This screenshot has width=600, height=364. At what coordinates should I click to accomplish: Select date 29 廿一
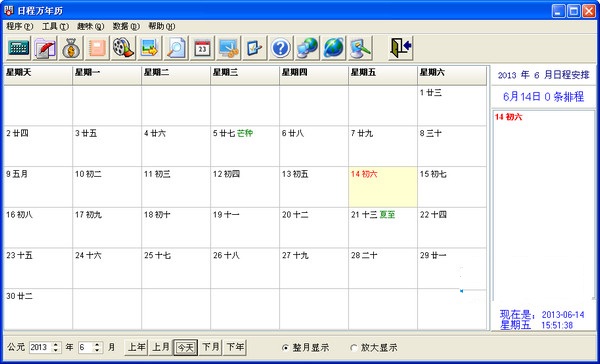pyautogui.click(x=452, y=268)
